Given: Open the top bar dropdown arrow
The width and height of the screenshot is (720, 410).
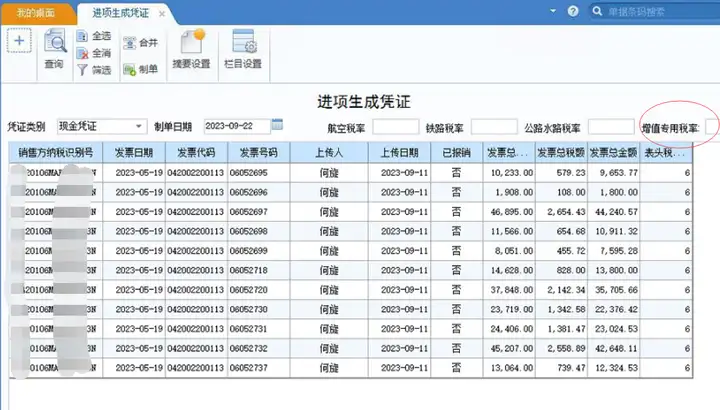Looking at the screenshot, I should click(x=553, y=11).
